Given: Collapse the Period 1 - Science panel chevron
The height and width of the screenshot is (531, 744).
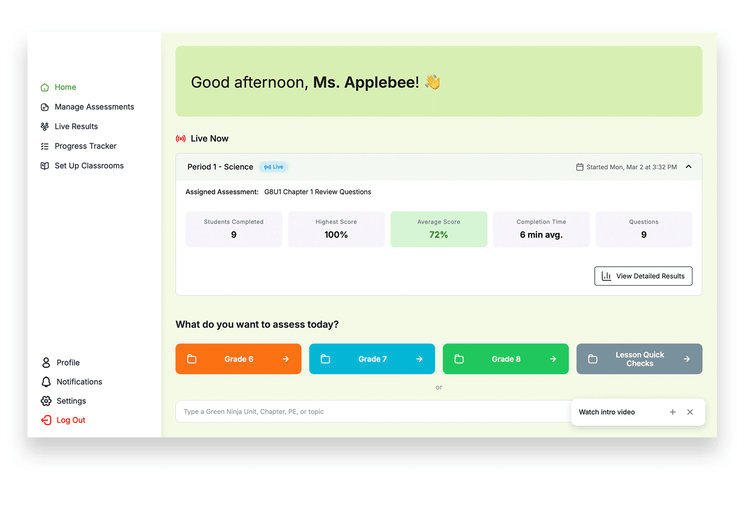Looking at the screenshot, I should pyautogui.click(x=688, y=167).
